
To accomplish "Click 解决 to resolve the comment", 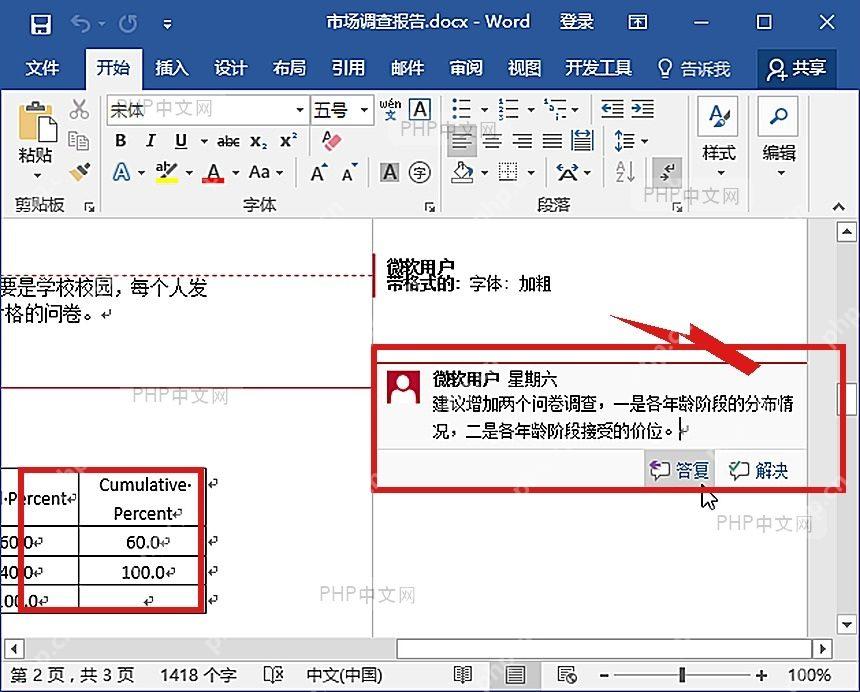I will pyautogui.click(x=759, y=470).
